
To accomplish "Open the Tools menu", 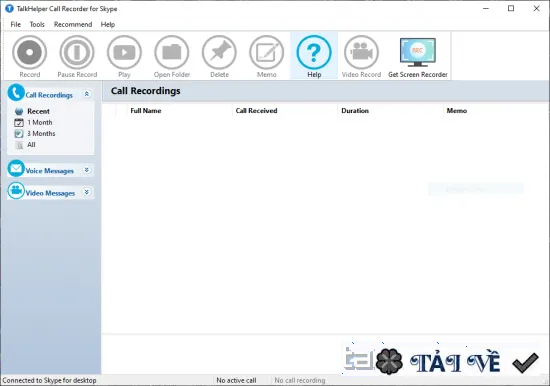I will [x=37, y=24].
